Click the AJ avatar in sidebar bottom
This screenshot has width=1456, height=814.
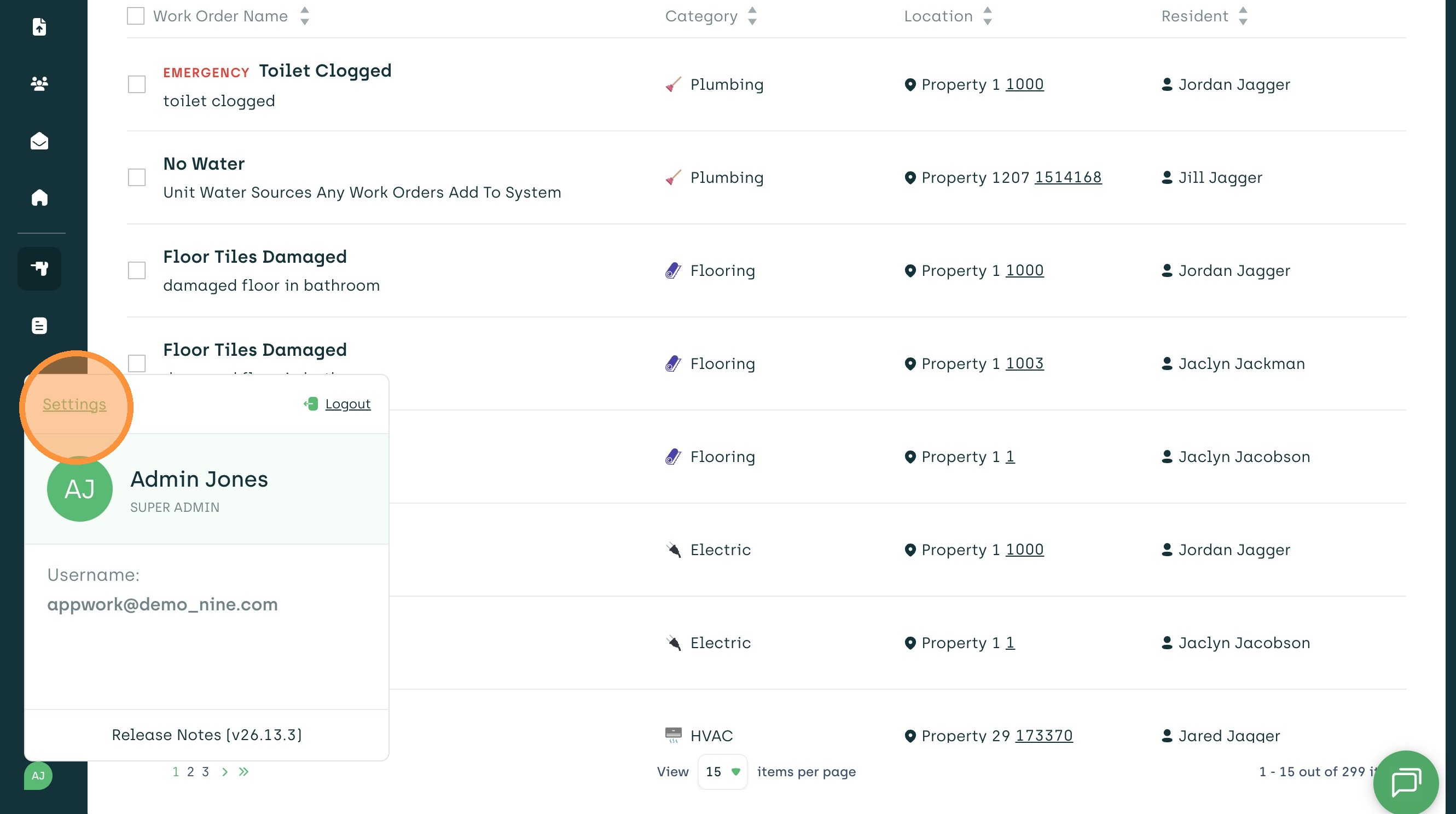[38, 776]
